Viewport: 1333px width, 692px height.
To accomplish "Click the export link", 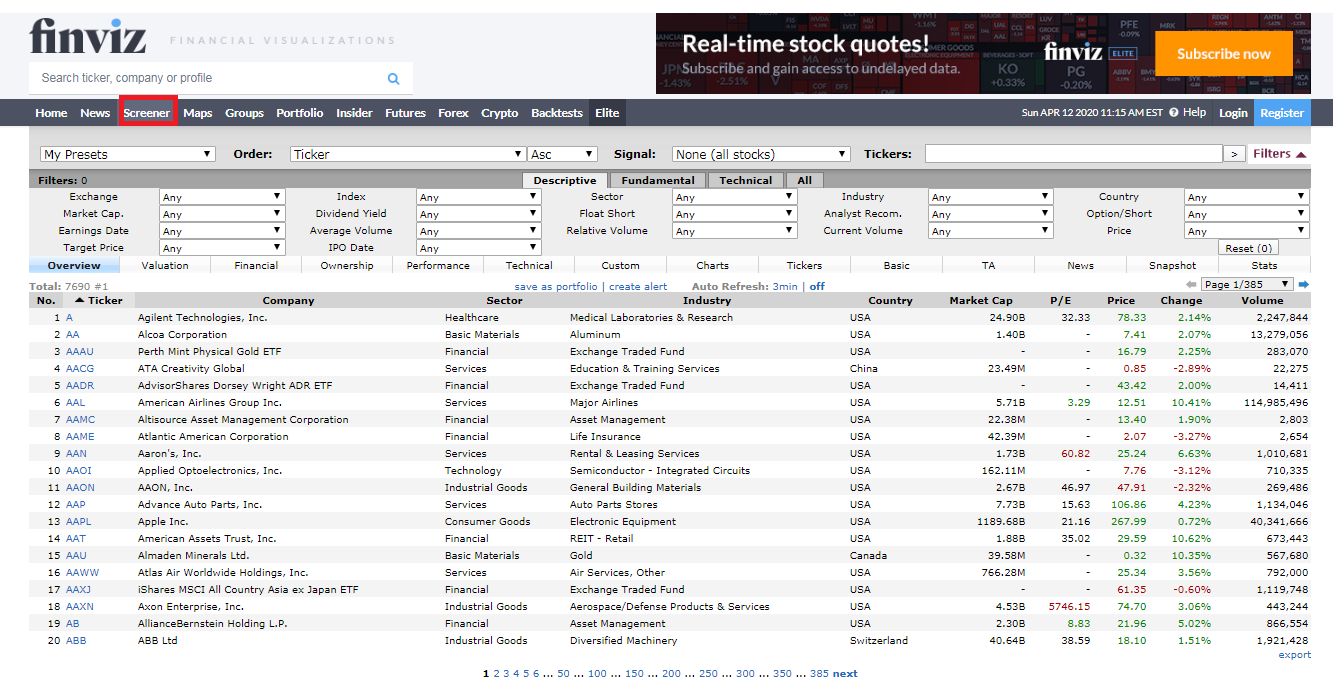I will 1294,655.
